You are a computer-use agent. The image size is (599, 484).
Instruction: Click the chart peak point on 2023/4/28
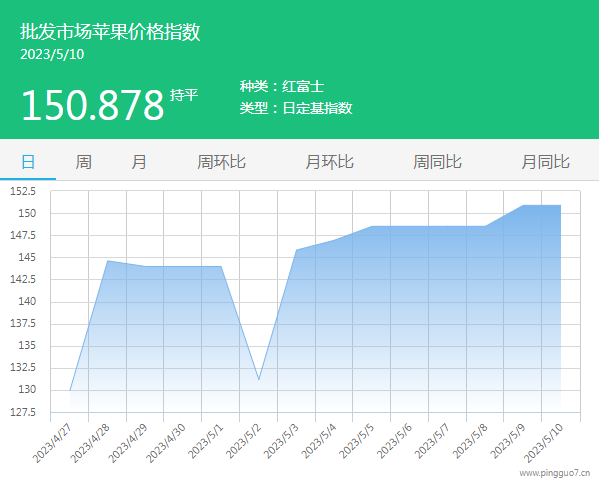point(108,261)
